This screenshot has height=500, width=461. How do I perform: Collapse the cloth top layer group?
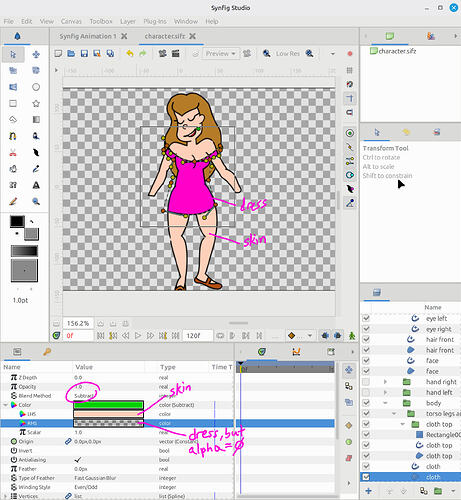[402, 424]
